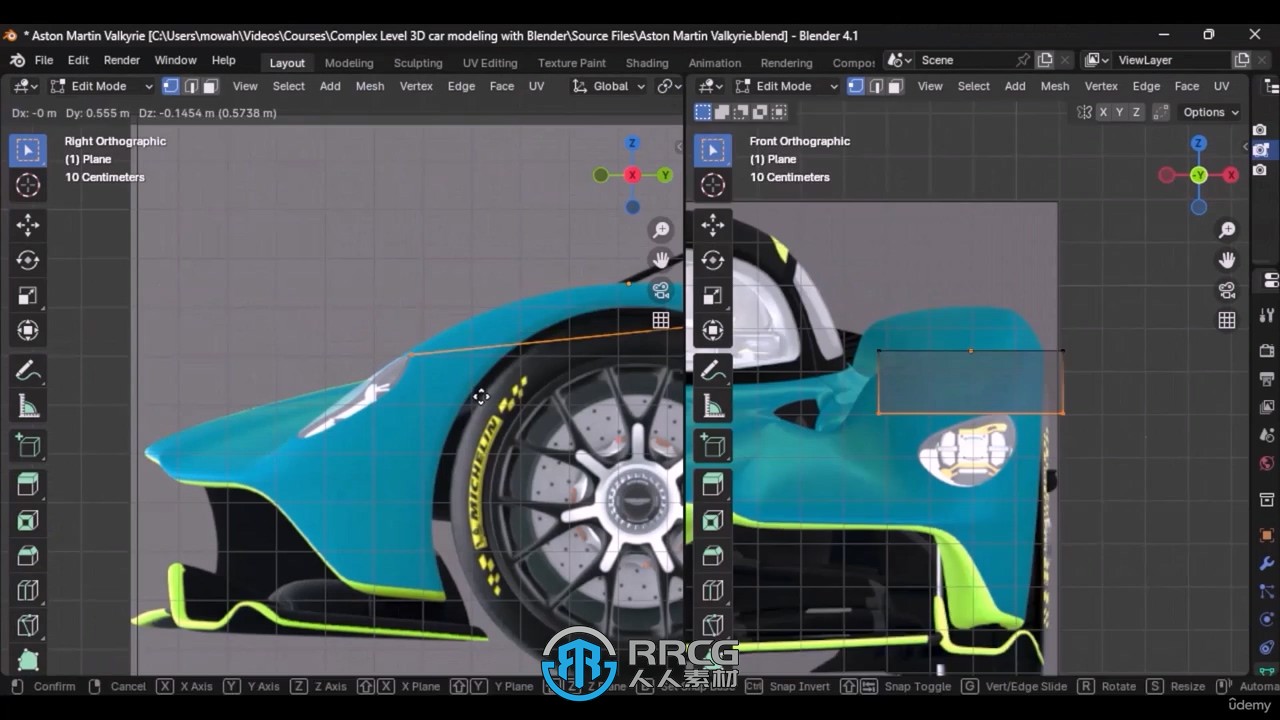
Task: Open the Shading workspace tab
Action: 647,63
